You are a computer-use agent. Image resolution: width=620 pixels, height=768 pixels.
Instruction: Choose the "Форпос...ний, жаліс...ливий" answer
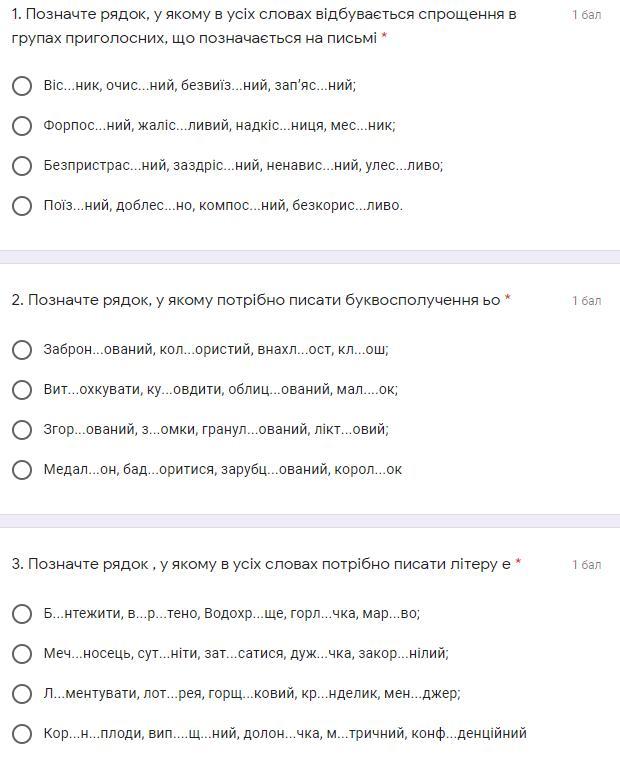tap(22, 126)
